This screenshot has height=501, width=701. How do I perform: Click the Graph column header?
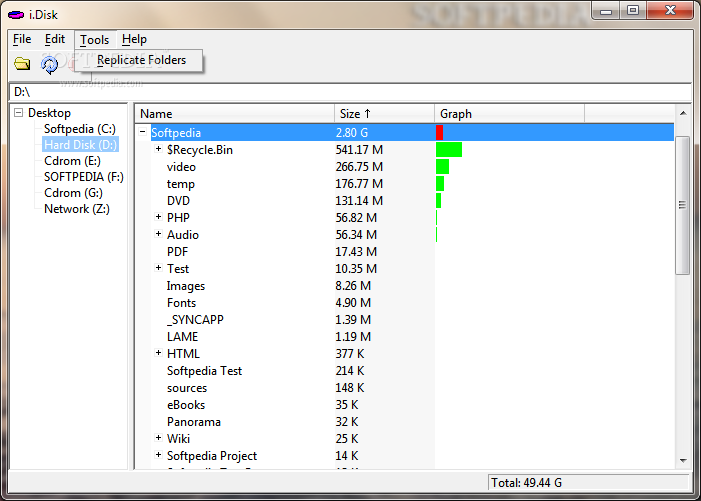[x=509, y=114]
